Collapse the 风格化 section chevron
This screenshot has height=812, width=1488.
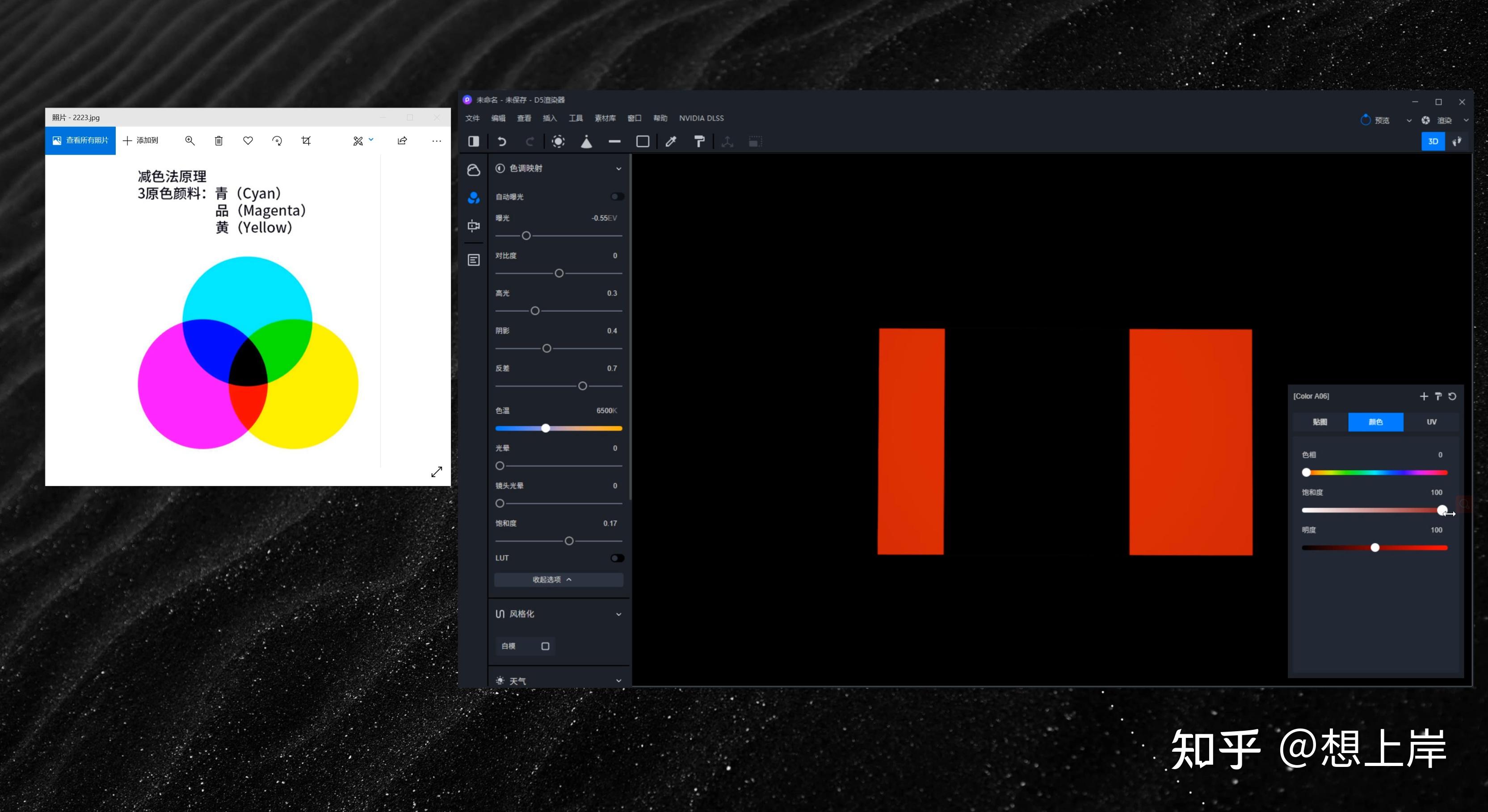[x=618, y=614]
